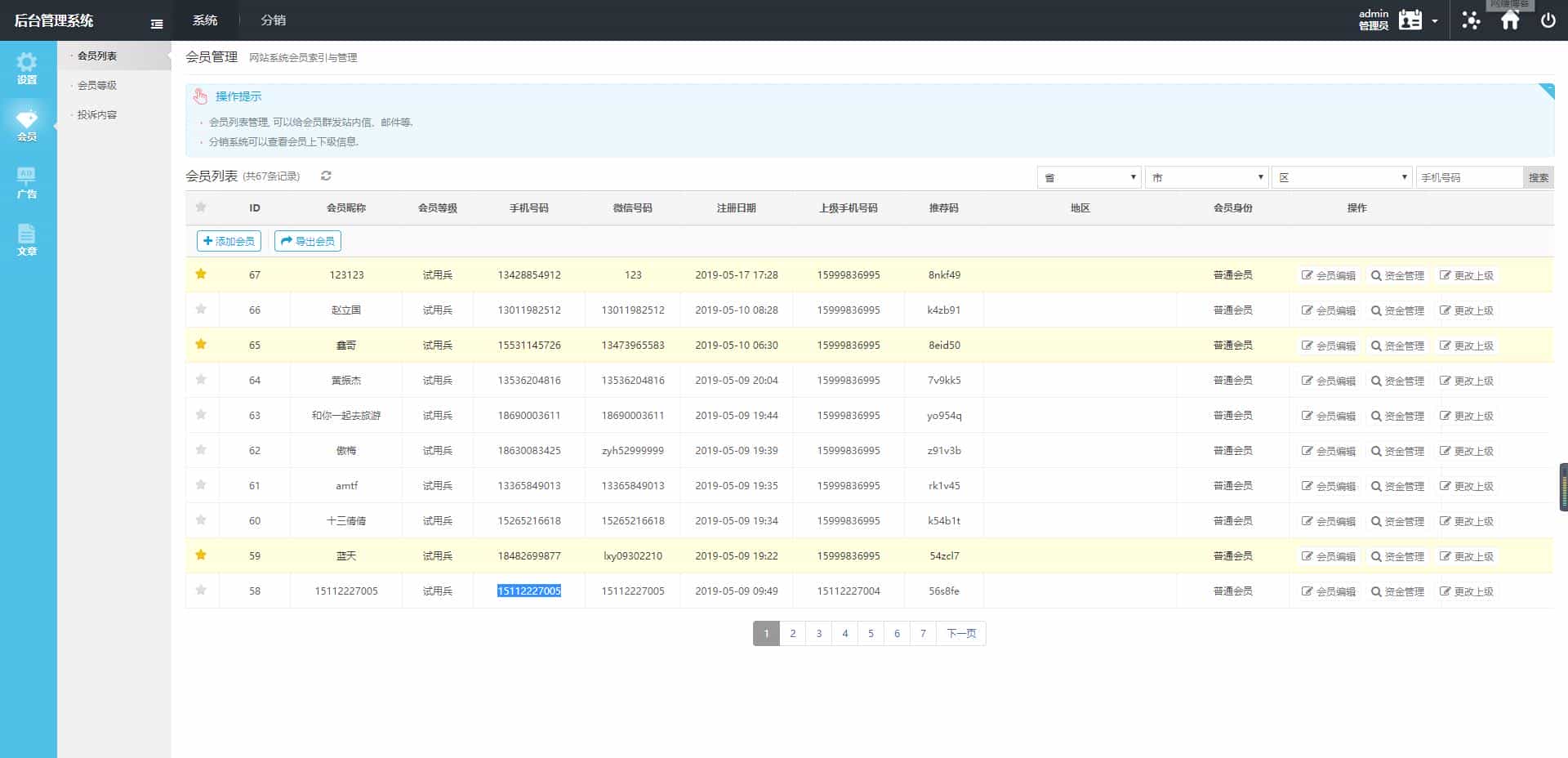Click 会员编辑 for member ID 60

pos(1329,521)
